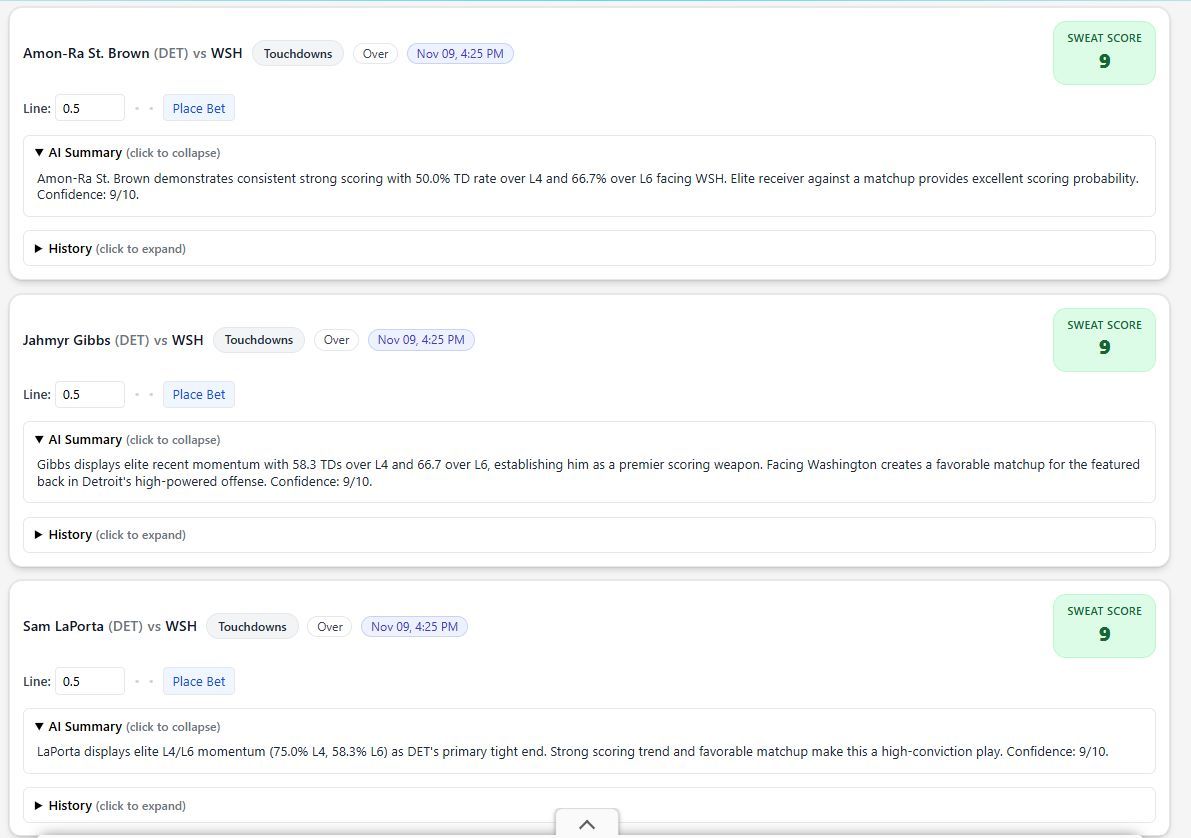Click player name Jahmyr Gibbs
The height and width of the screenshot is (838, 1191).
coord(67,340)
